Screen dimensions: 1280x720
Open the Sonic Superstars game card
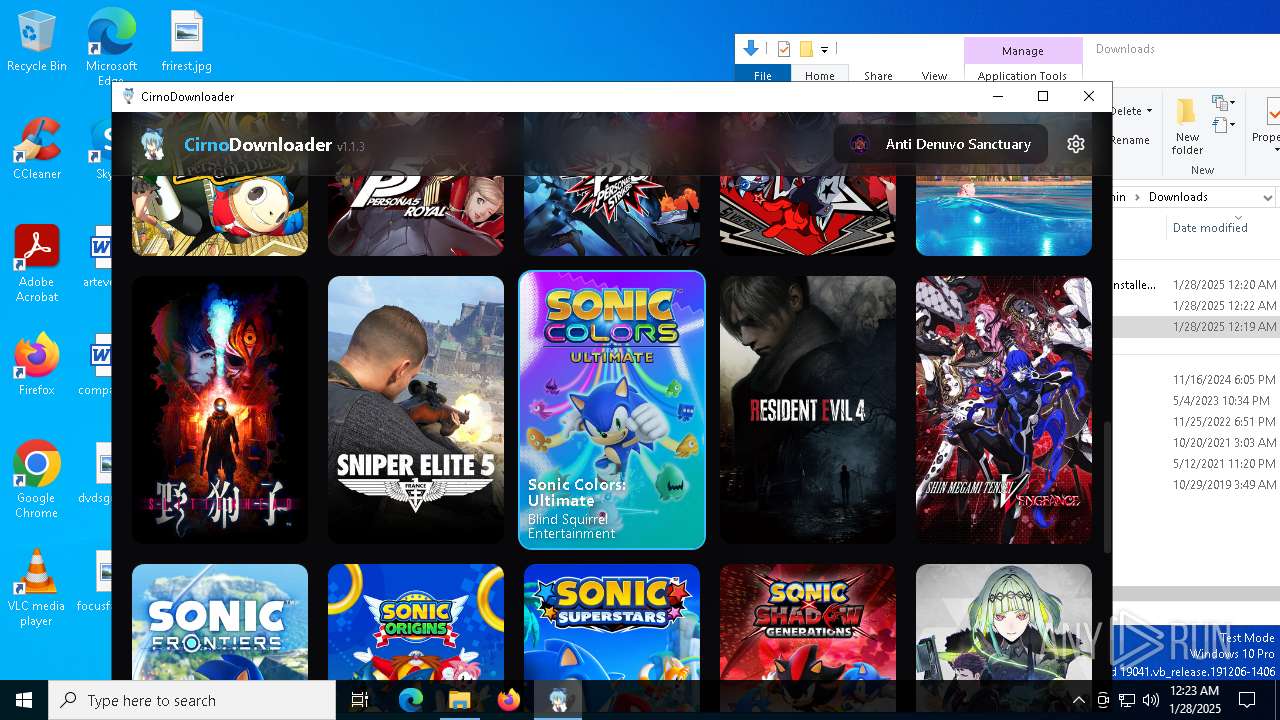pos(612,622)
